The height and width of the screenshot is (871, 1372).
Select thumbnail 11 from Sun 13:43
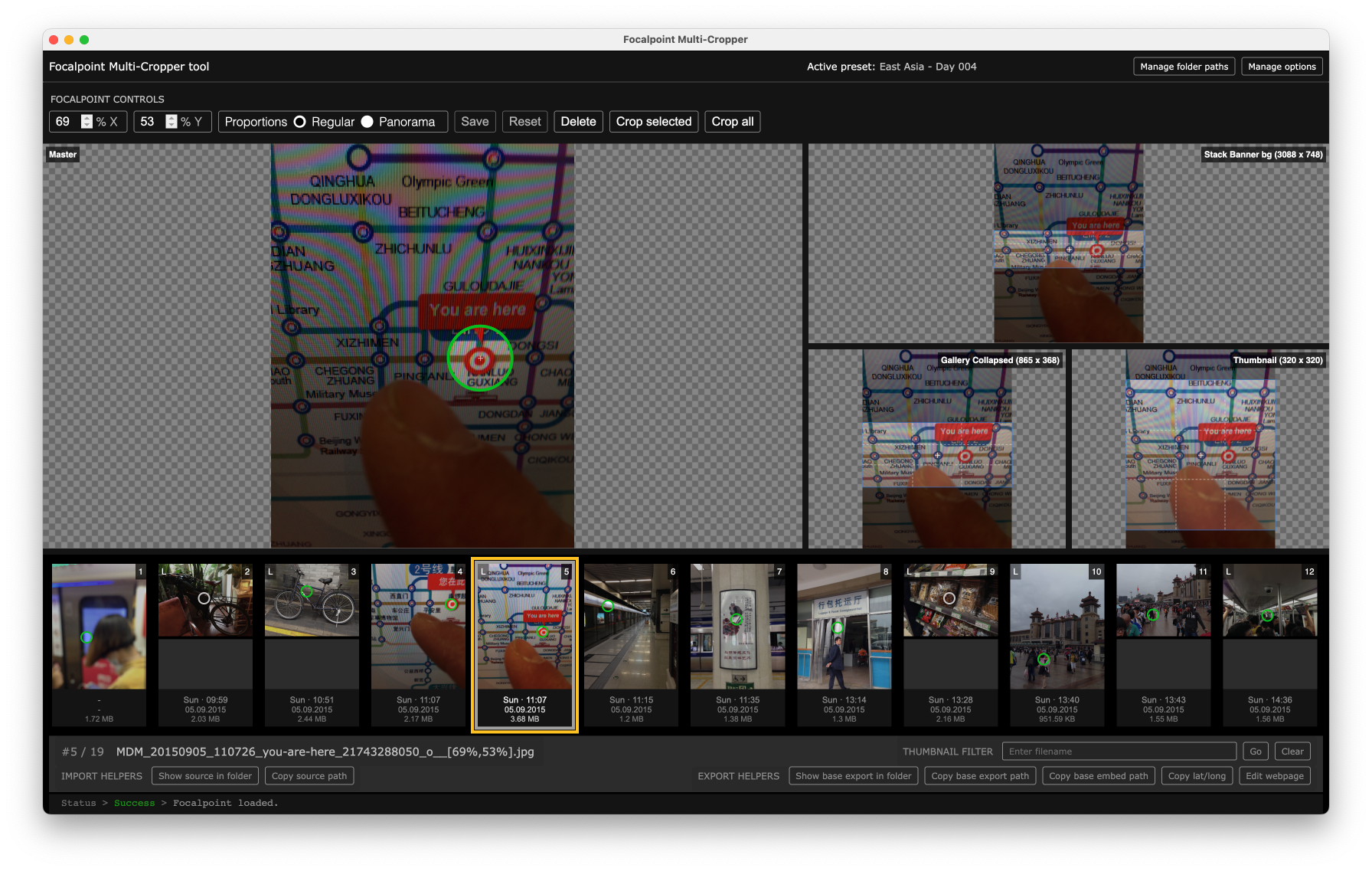pos(1163,645)
